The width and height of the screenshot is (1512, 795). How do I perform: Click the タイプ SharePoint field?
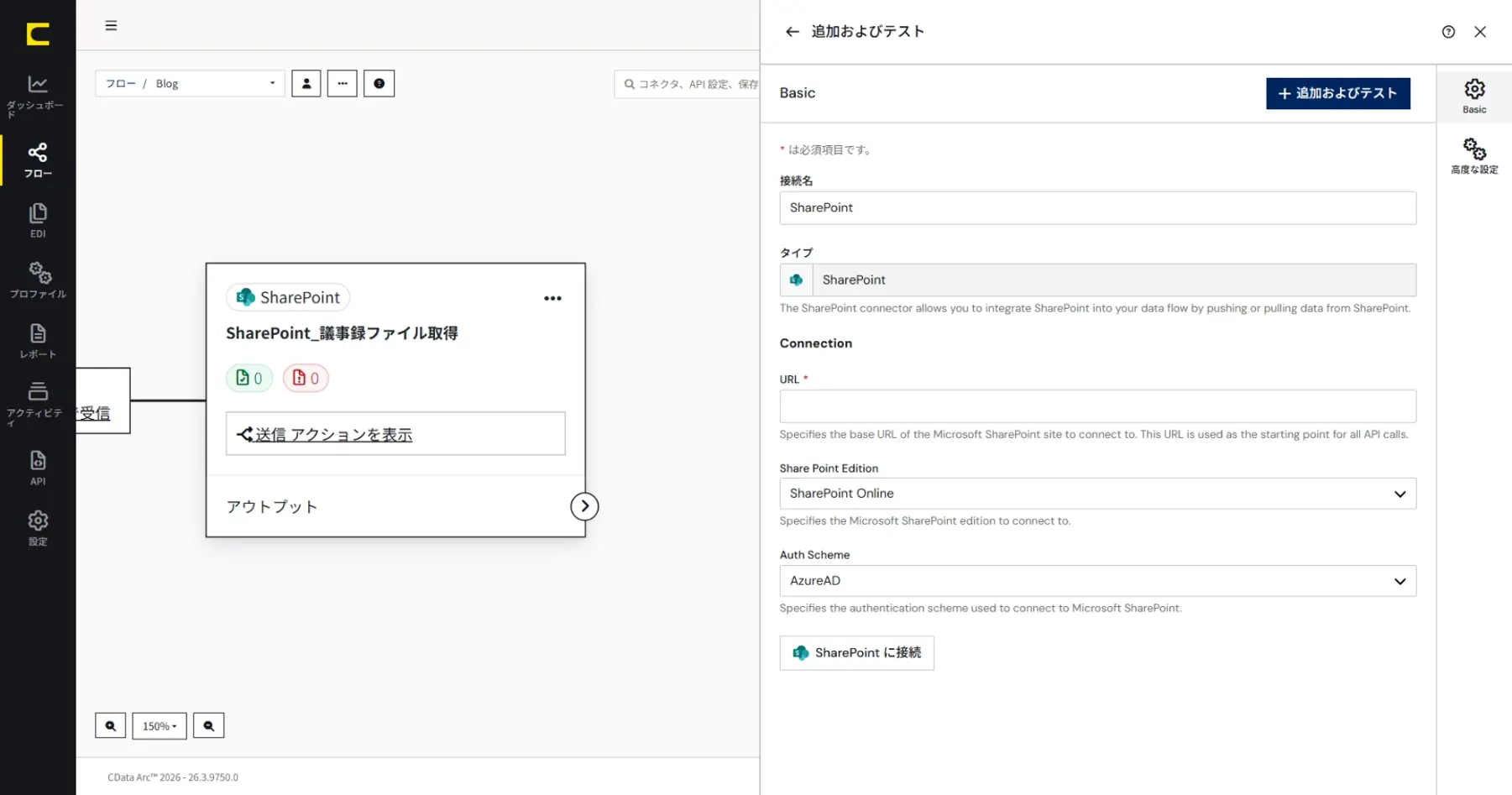click(1097, 280)
